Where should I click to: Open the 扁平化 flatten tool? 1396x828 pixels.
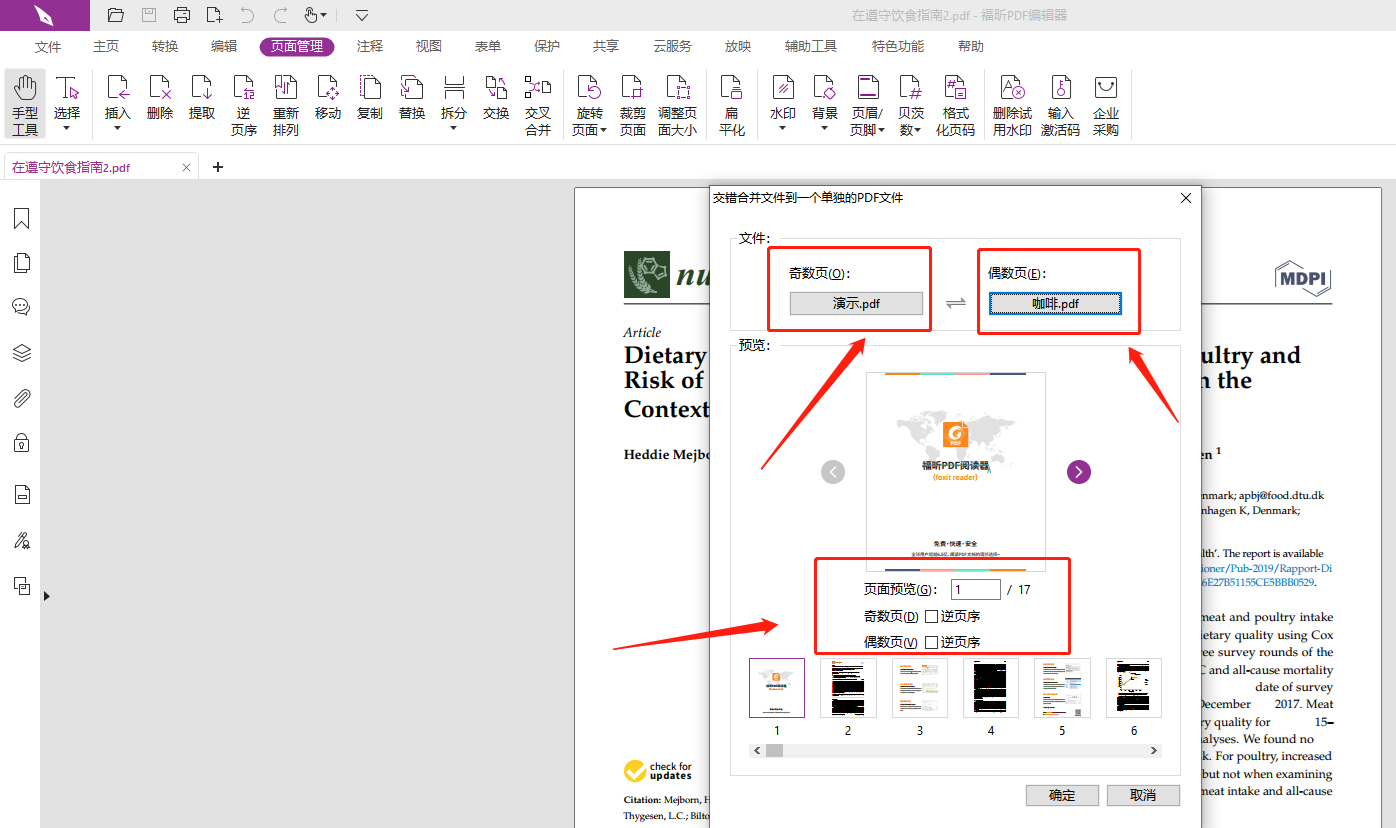pos(732,104)
